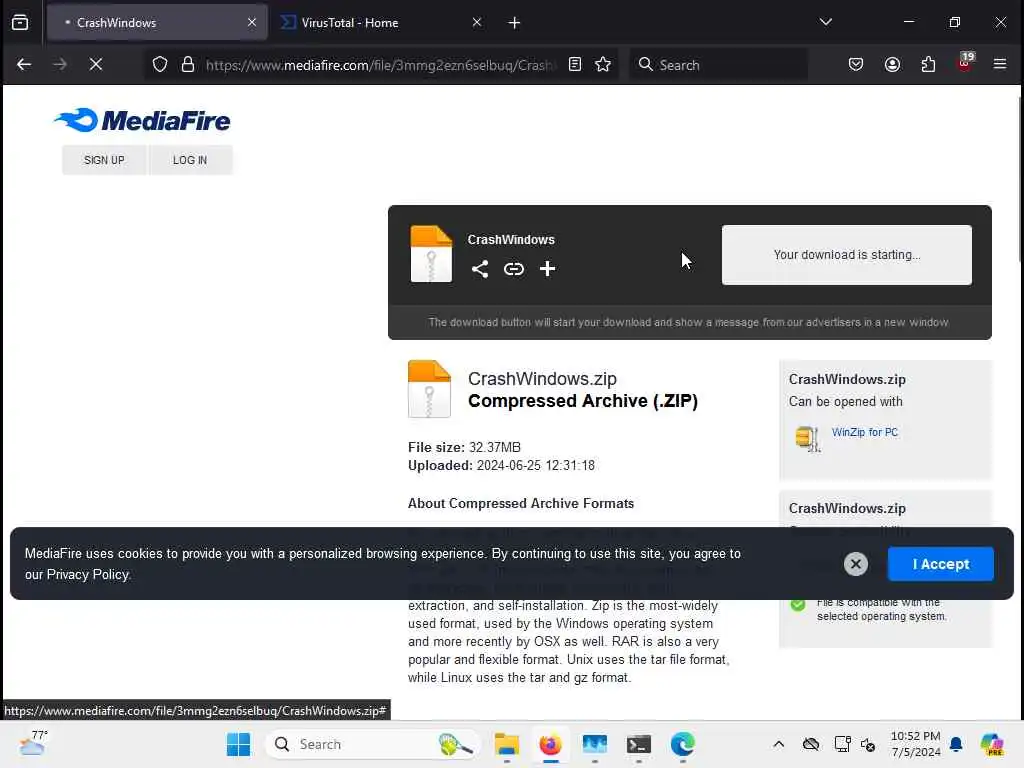Click the notification bell icon
Screen dimensions: 1024x768
point(956,744)
